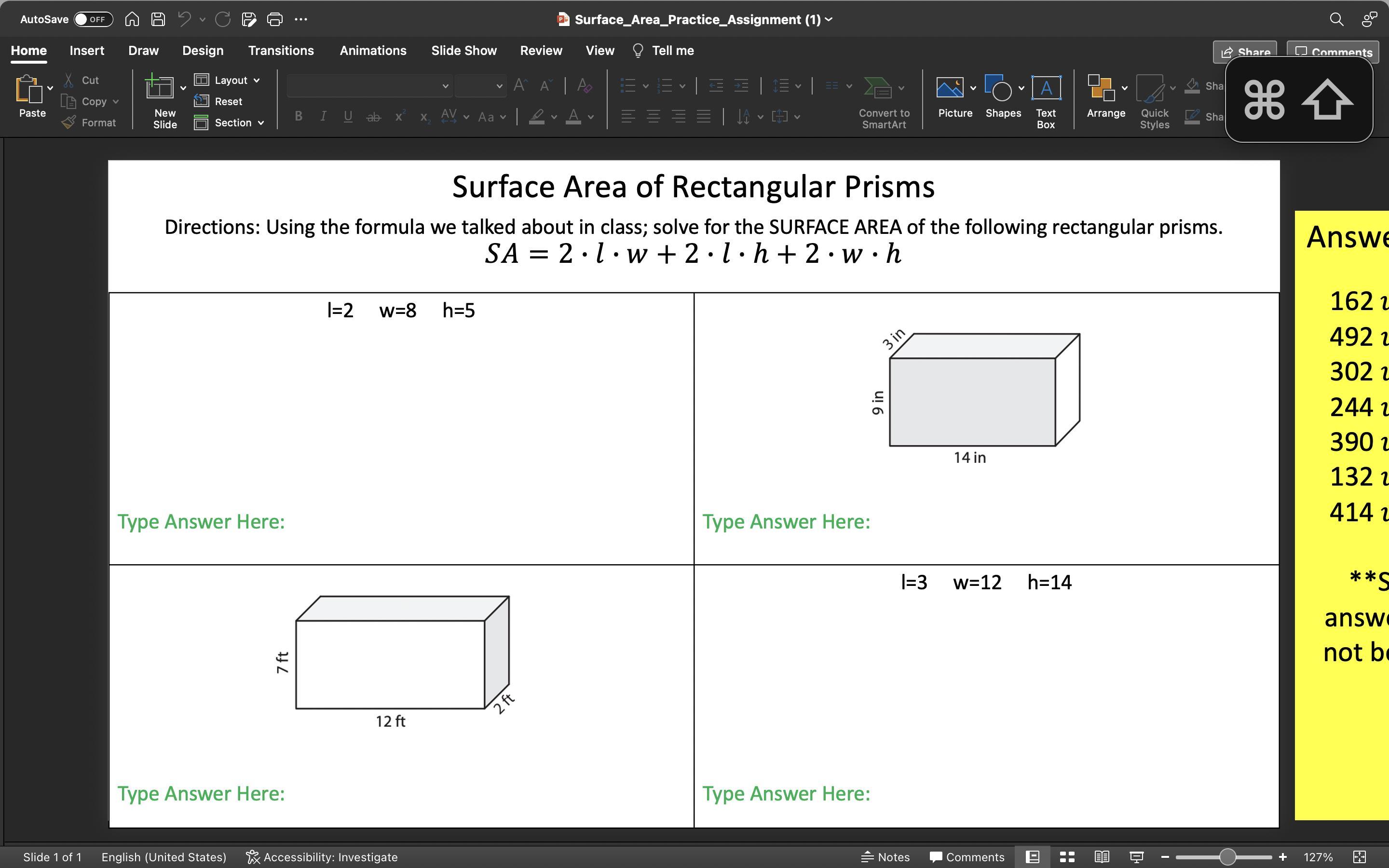Click the Save icon in title bar

coord(158,19)
